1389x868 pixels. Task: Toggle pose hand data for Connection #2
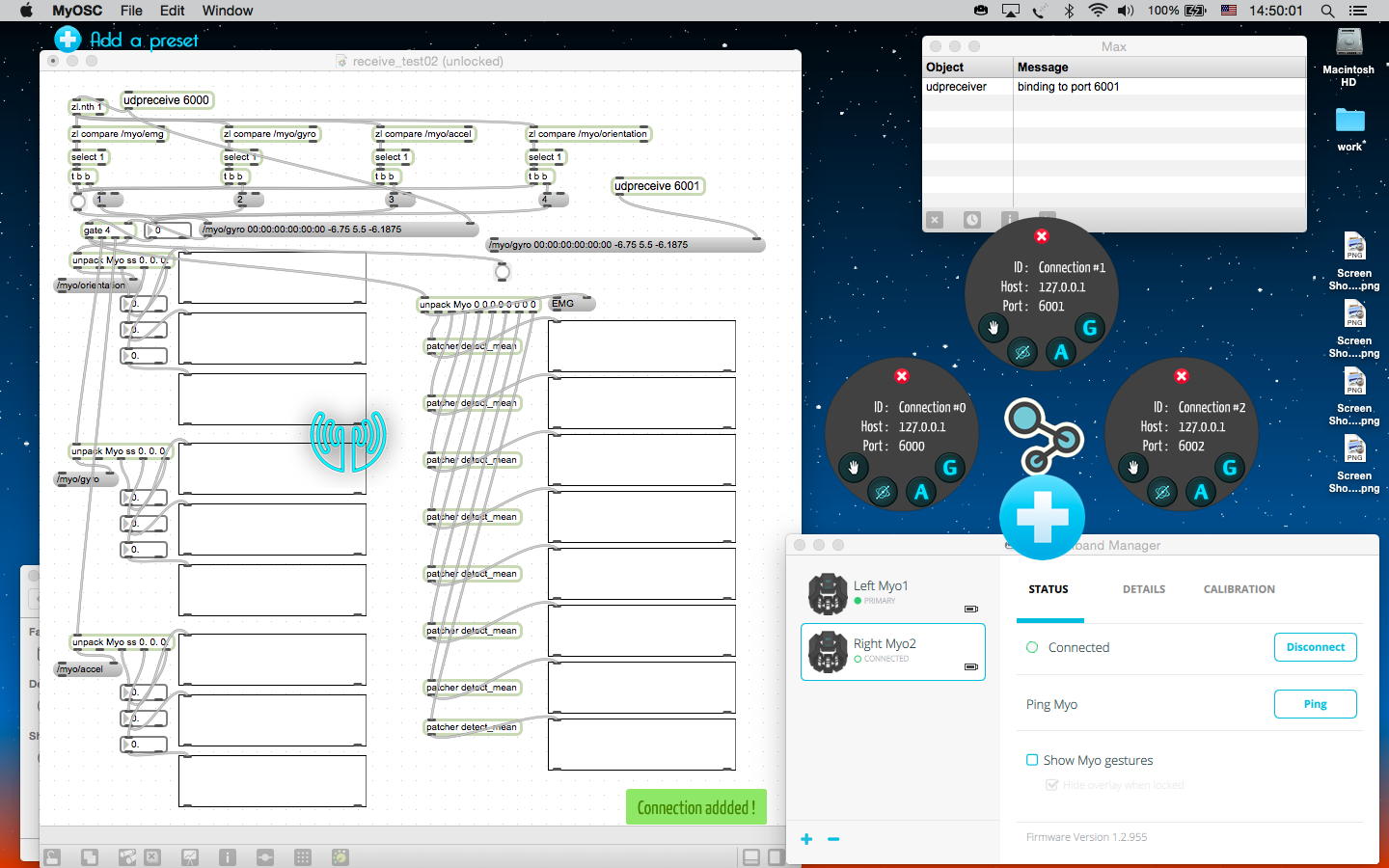[x=1132, y=468]
